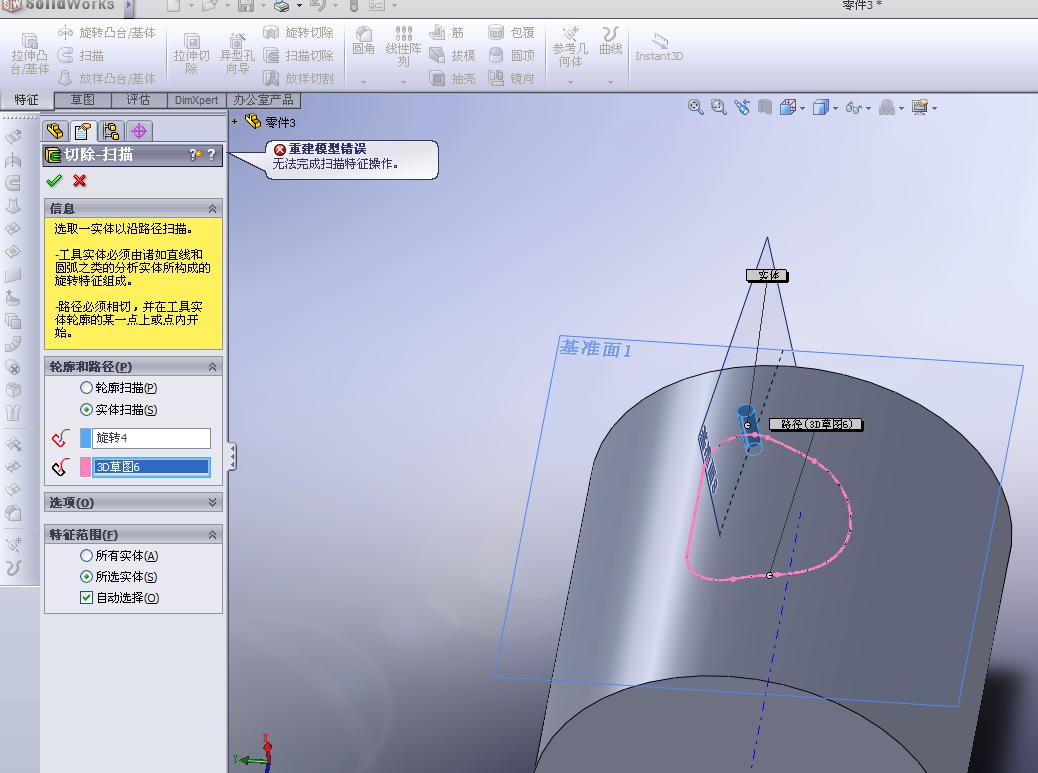
Task: Open the FeatureManager design tree tab
Action: pos(55,131)
